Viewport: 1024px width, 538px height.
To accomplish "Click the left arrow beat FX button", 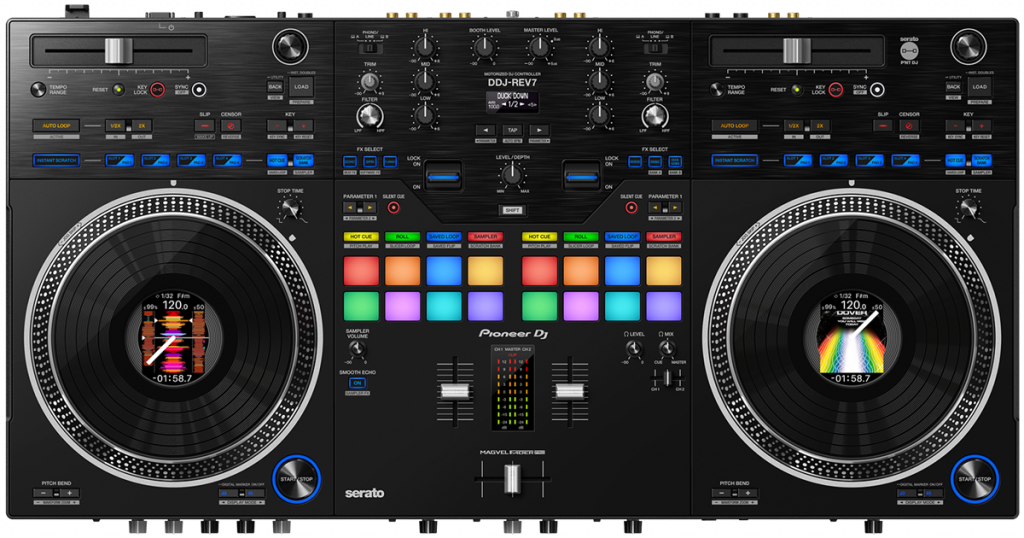I will tap(484, 130).
